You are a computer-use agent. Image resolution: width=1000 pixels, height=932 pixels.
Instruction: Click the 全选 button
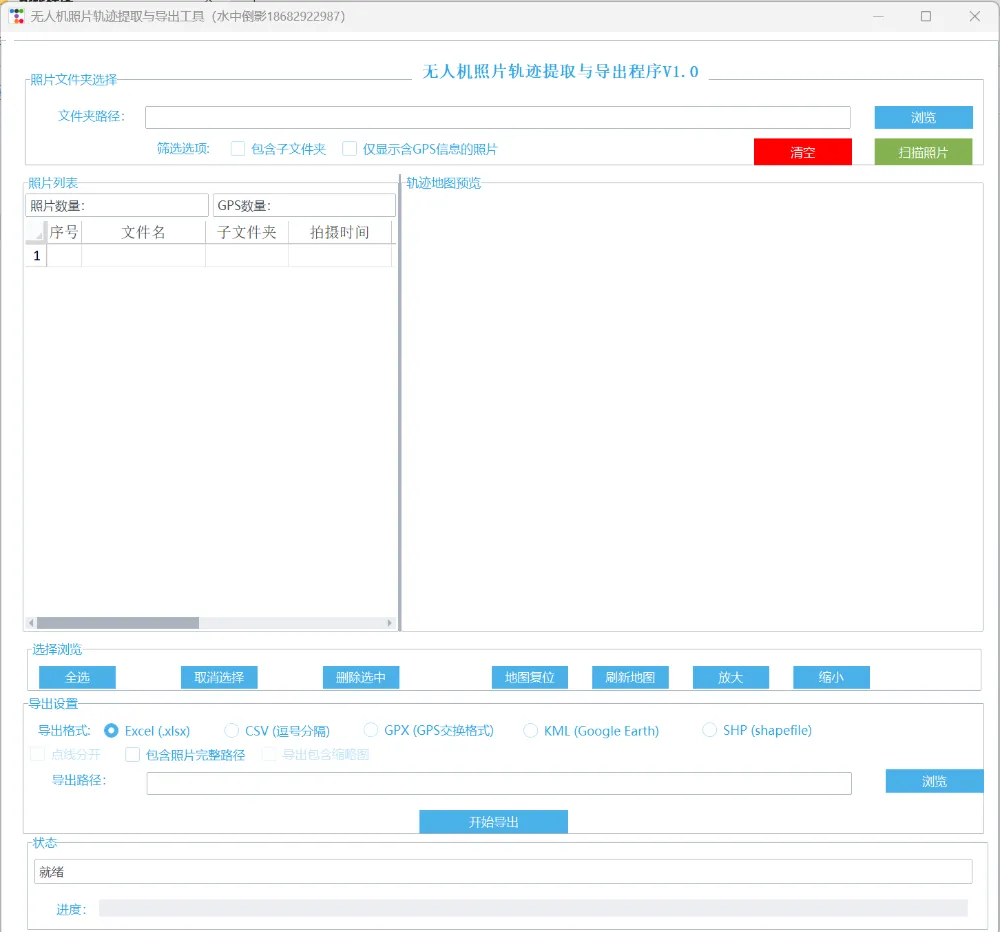pos(77,677)
